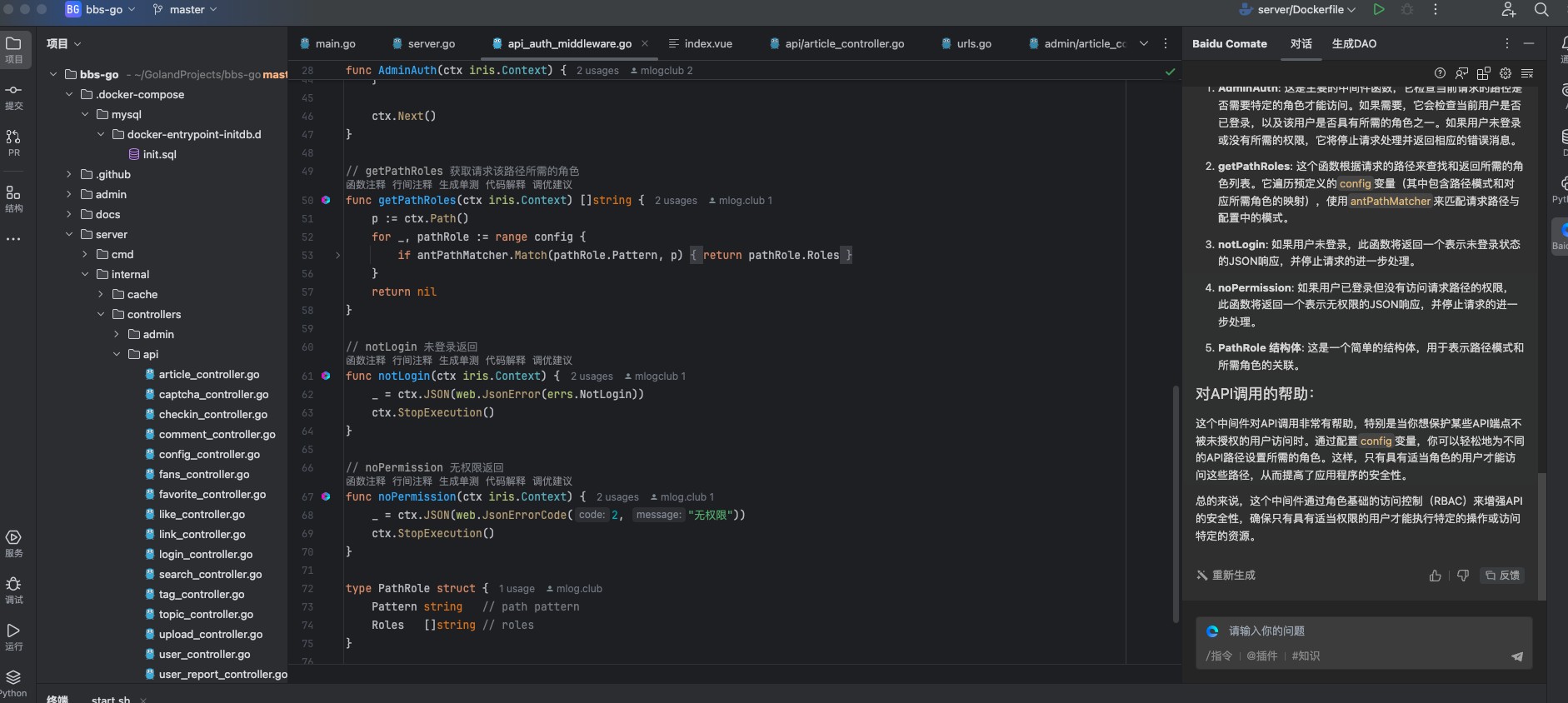Click 代码解释 above notLogin function
Viewport: 1568px width, 703px height.
click(506, 361)
